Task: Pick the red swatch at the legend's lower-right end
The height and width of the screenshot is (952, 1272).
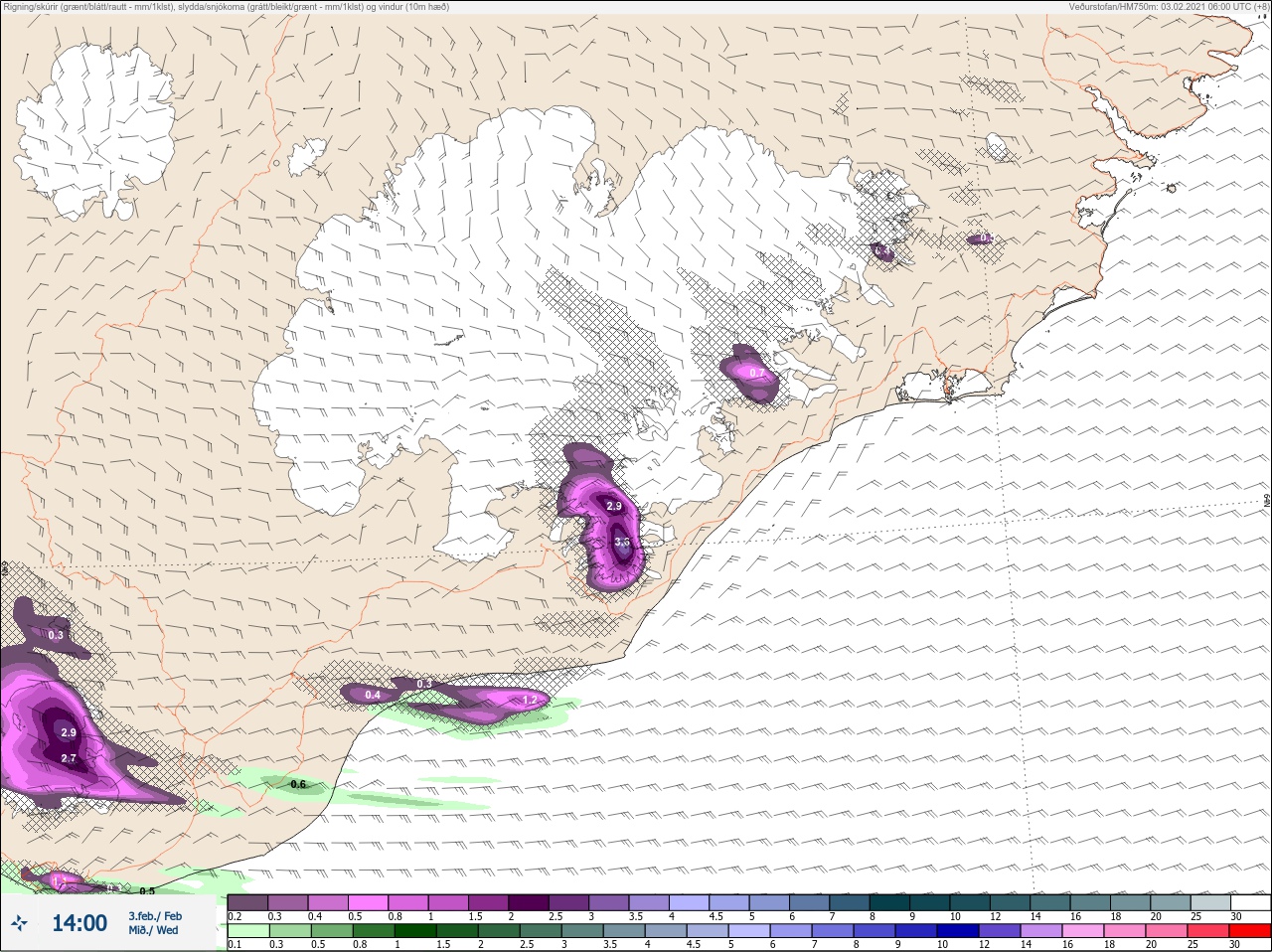Action: click(x=1248, y=931)
